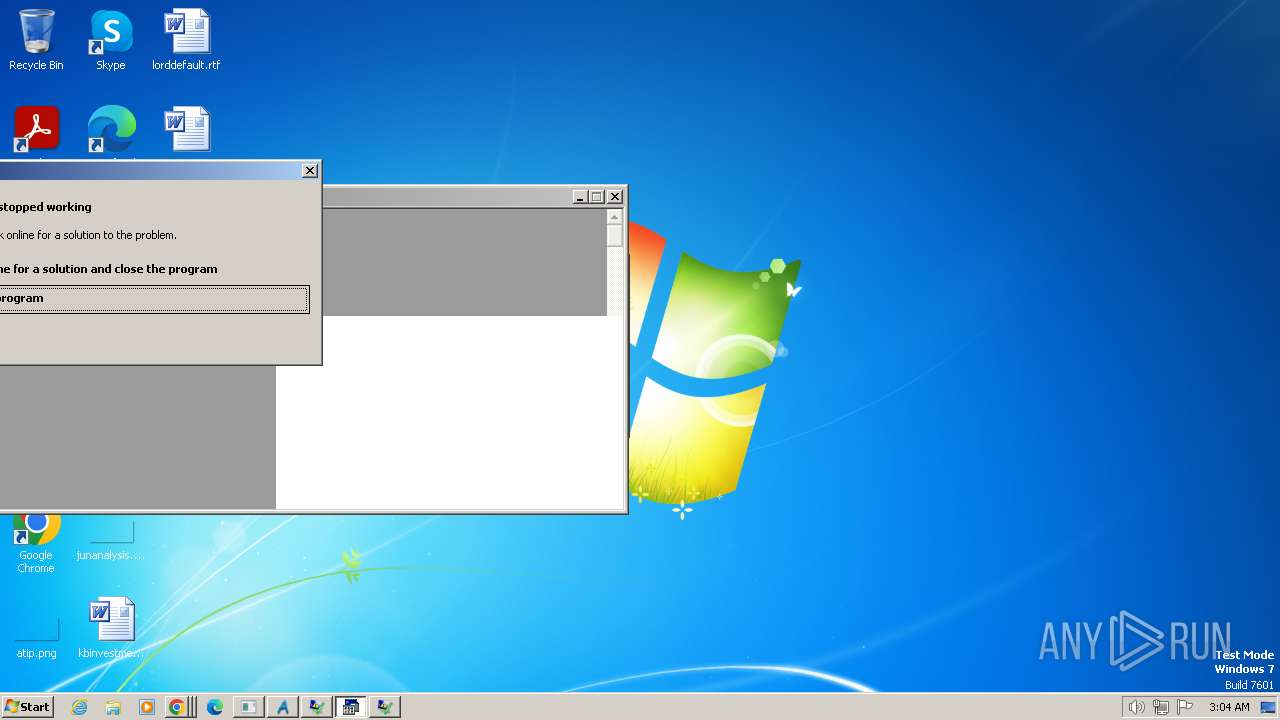1280x720 pixels.
Task: Select the Adobe Acrobat desktop shortcut
Action: (x=37, y=131)
